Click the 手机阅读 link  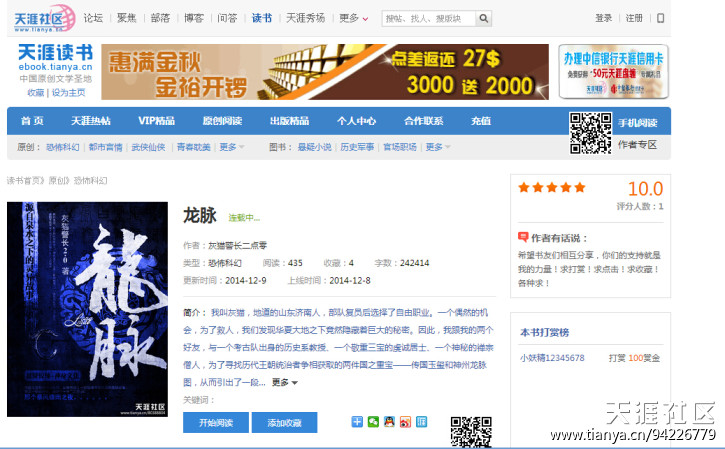tap(638, 123)
